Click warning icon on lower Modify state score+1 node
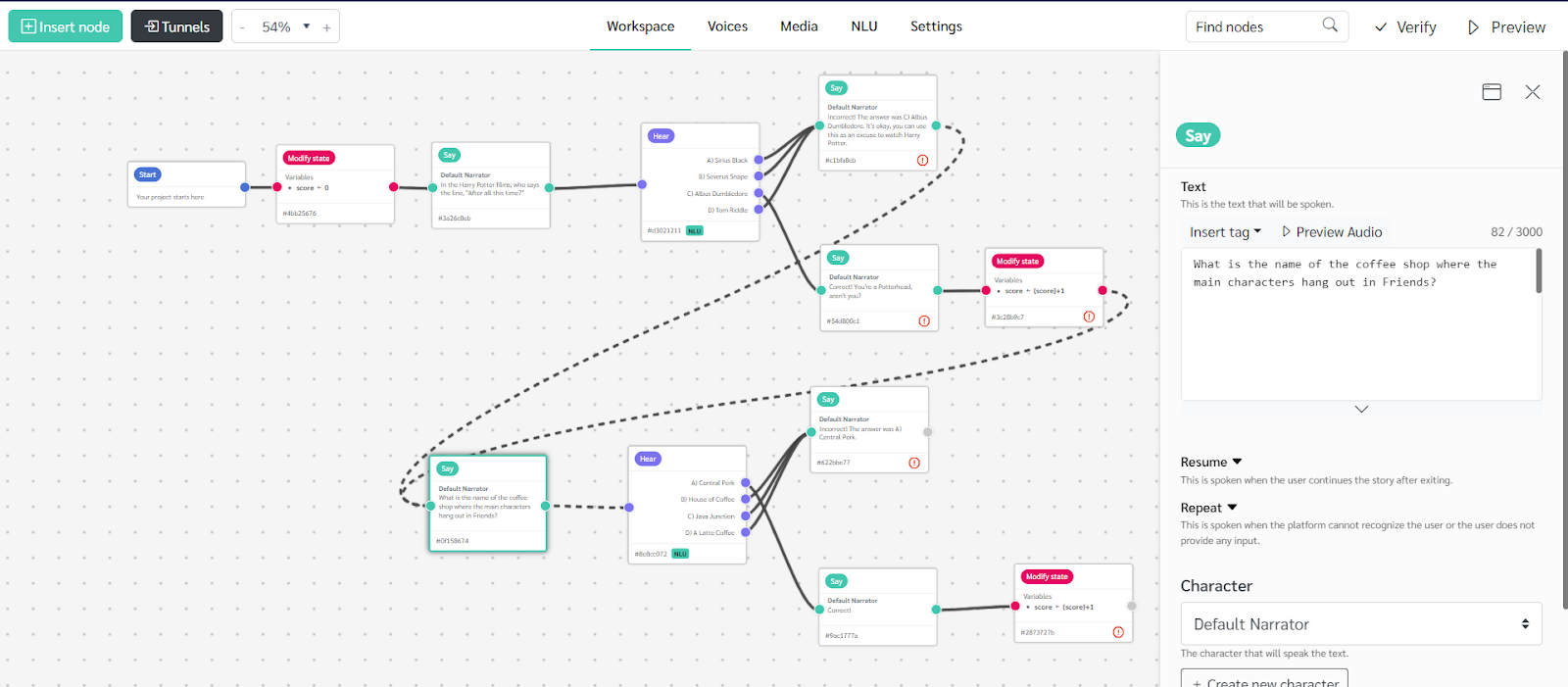1568x687 pixels. (x=1118, y=632)
